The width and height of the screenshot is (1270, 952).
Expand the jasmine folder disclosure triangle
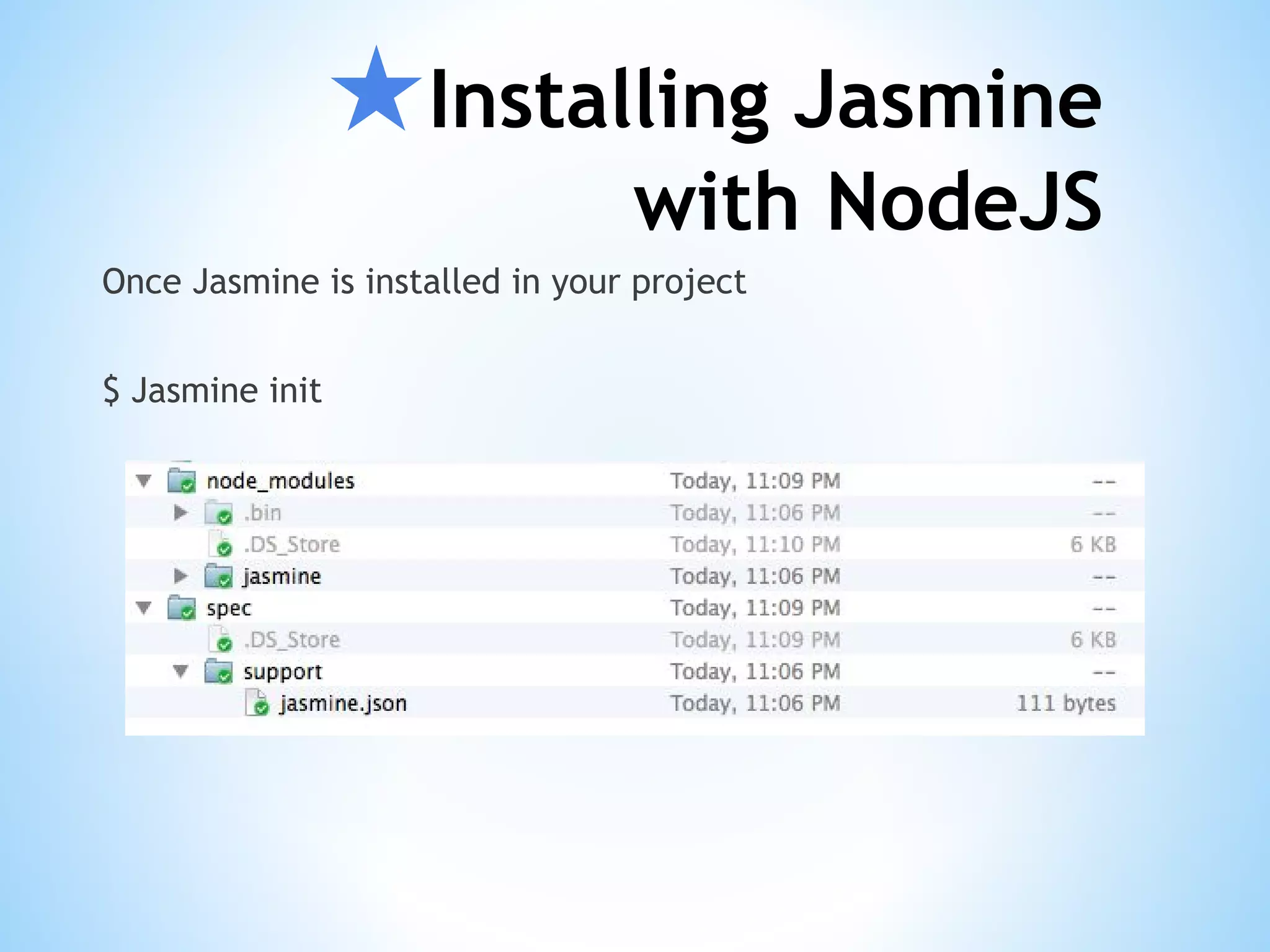[180, 576]
